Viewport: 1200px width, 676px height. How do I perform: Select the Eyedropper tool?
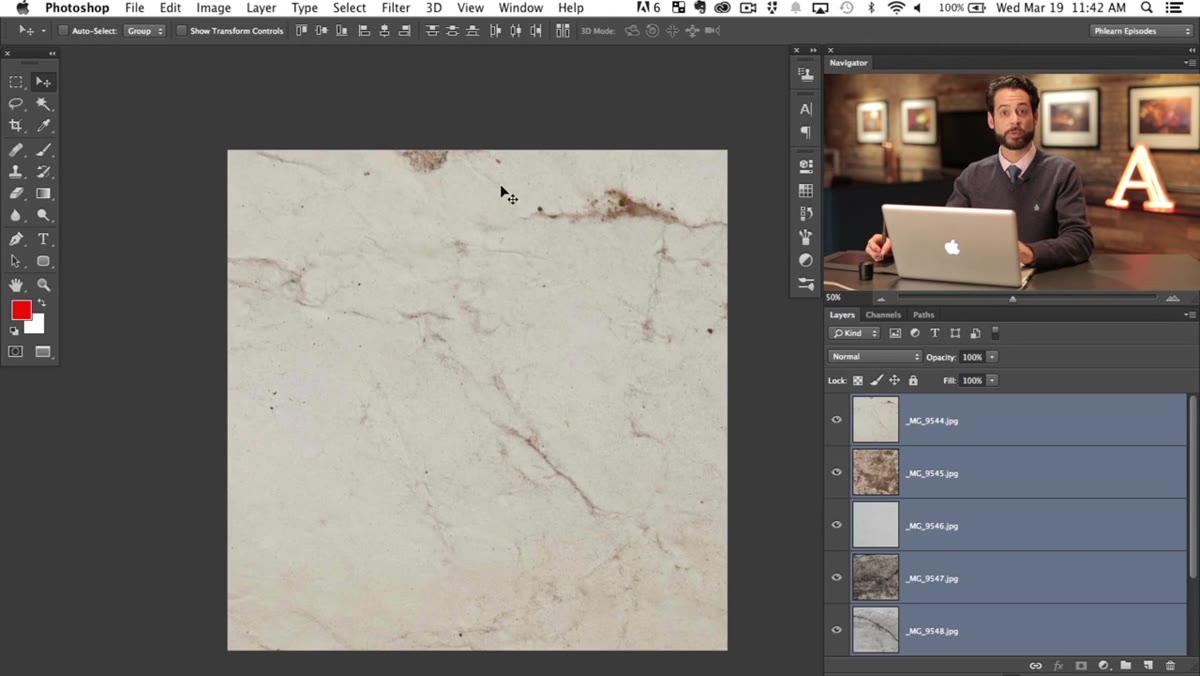(43, 126)
